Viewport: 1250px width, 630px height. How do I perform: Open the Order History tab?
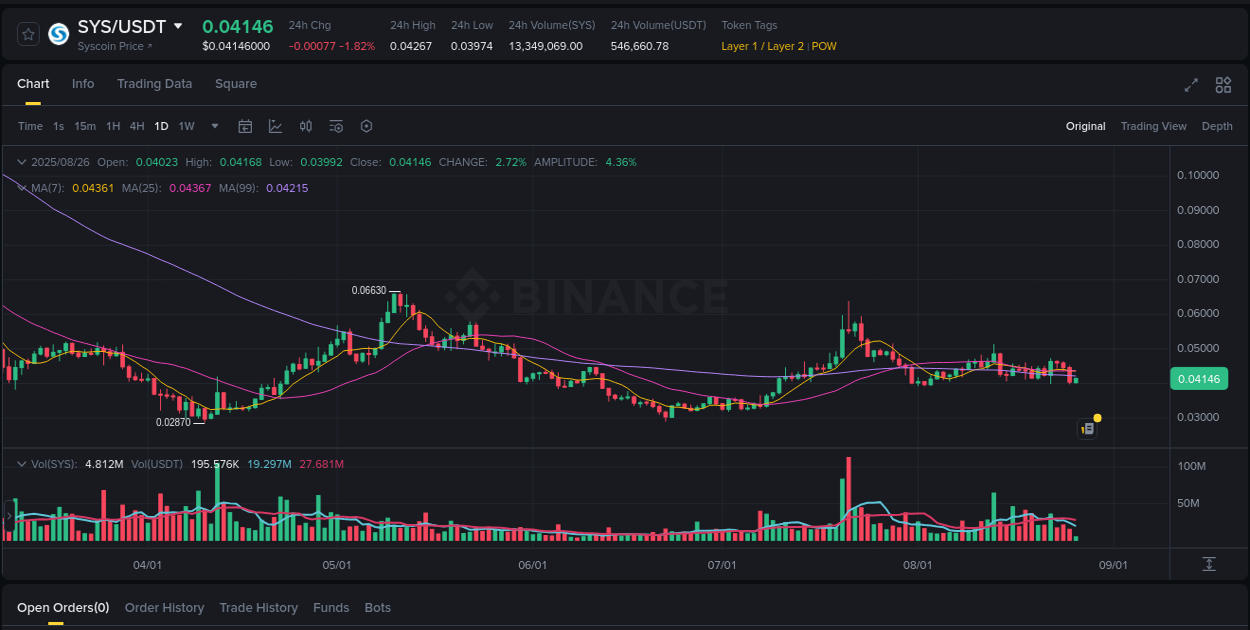click(x=164, y=607)
